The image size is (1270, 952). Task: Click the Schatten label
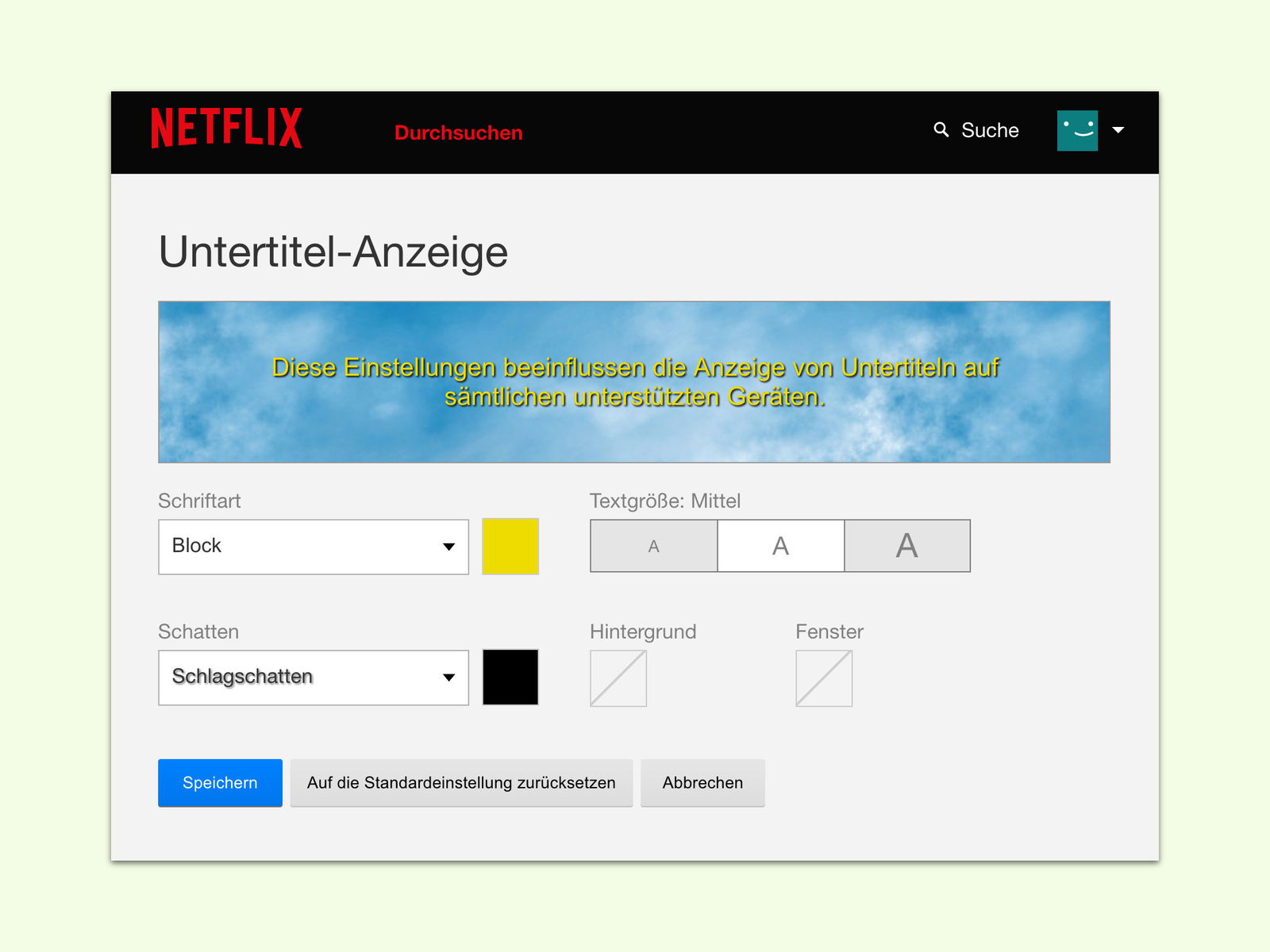198,631
